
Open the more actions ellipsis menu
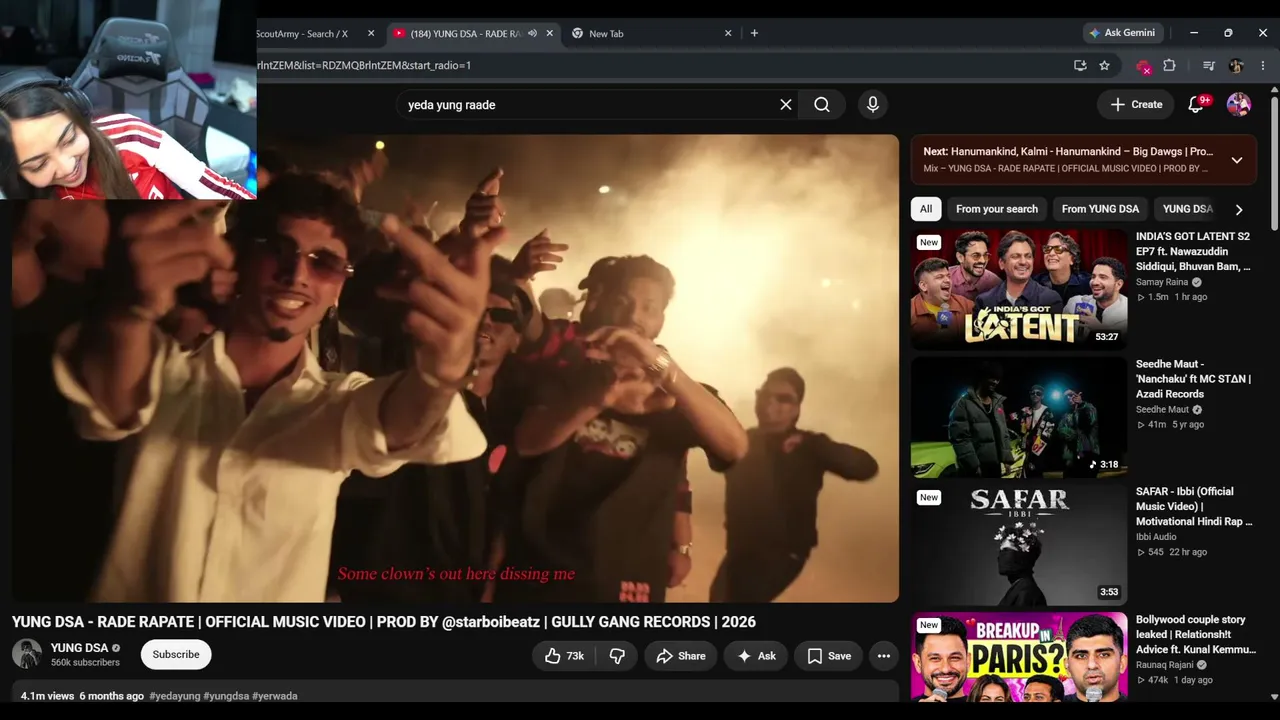pos(884,656)
